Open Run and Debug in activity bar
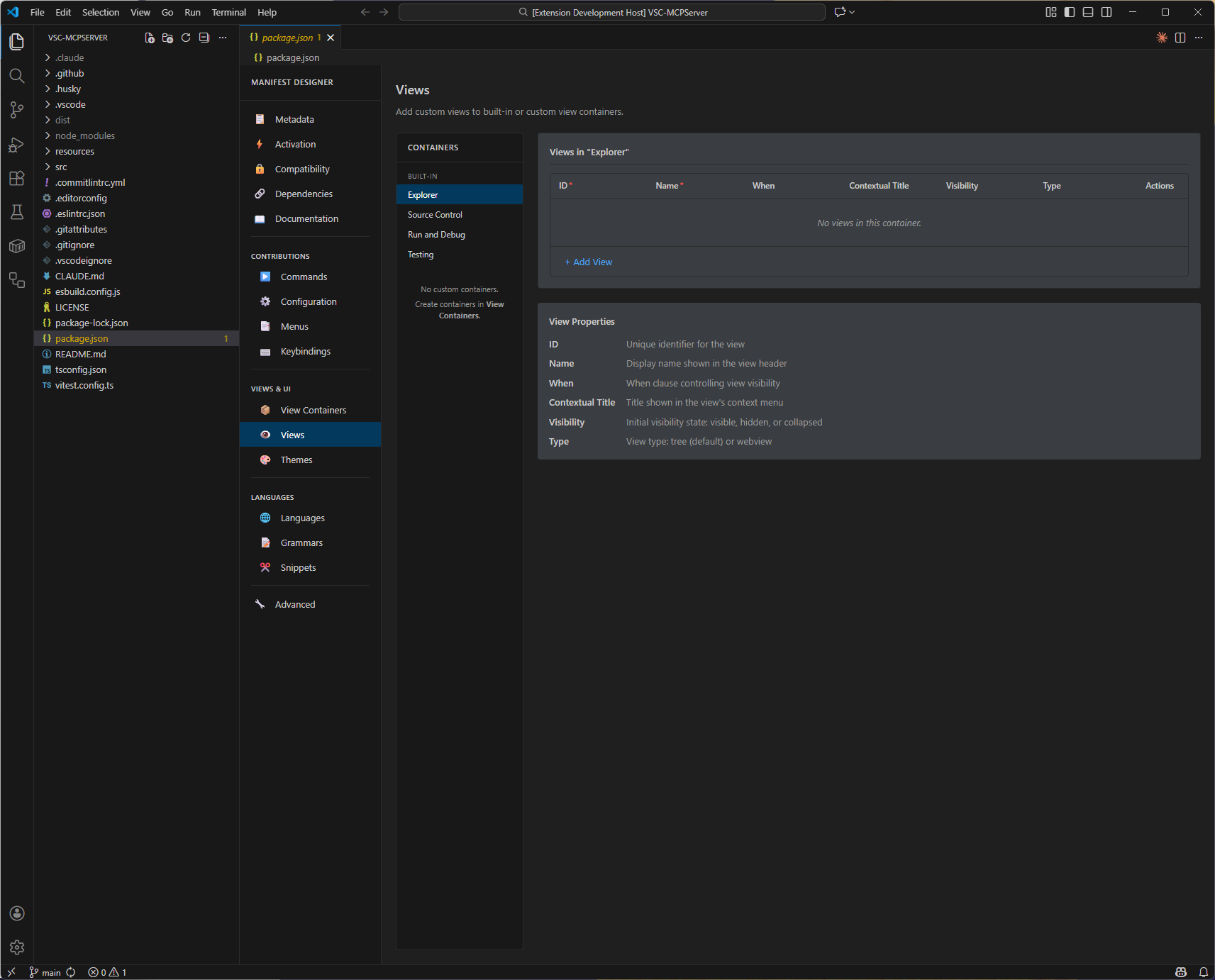Viewport: 1215px width, 980px height. point(17,145)
